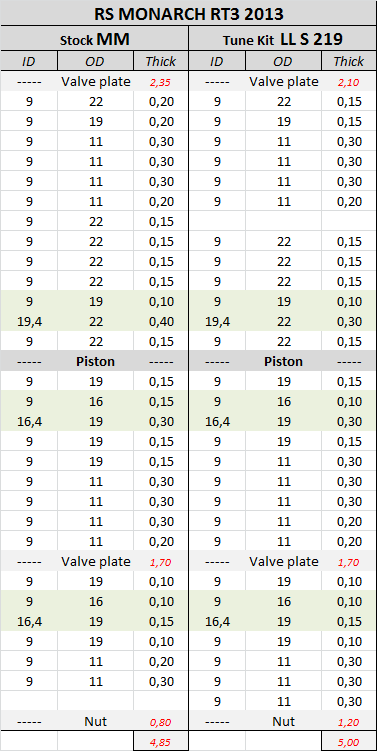
Task: Click the Stock total 4,85 cell
Action: 160,742
